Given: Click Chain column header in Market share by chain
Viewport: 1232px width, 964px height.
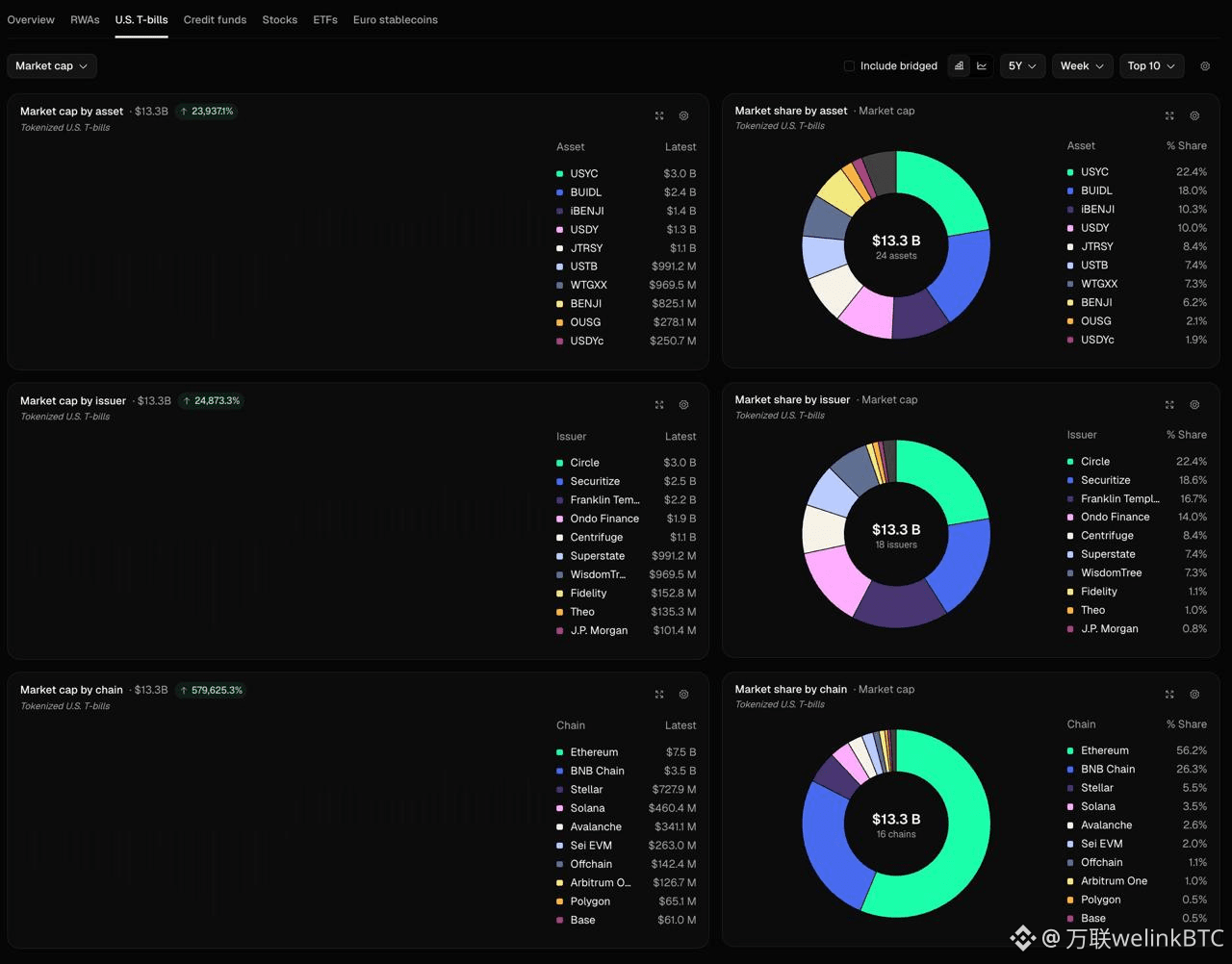Looking at the screenshot, I should click(1081, 724).
